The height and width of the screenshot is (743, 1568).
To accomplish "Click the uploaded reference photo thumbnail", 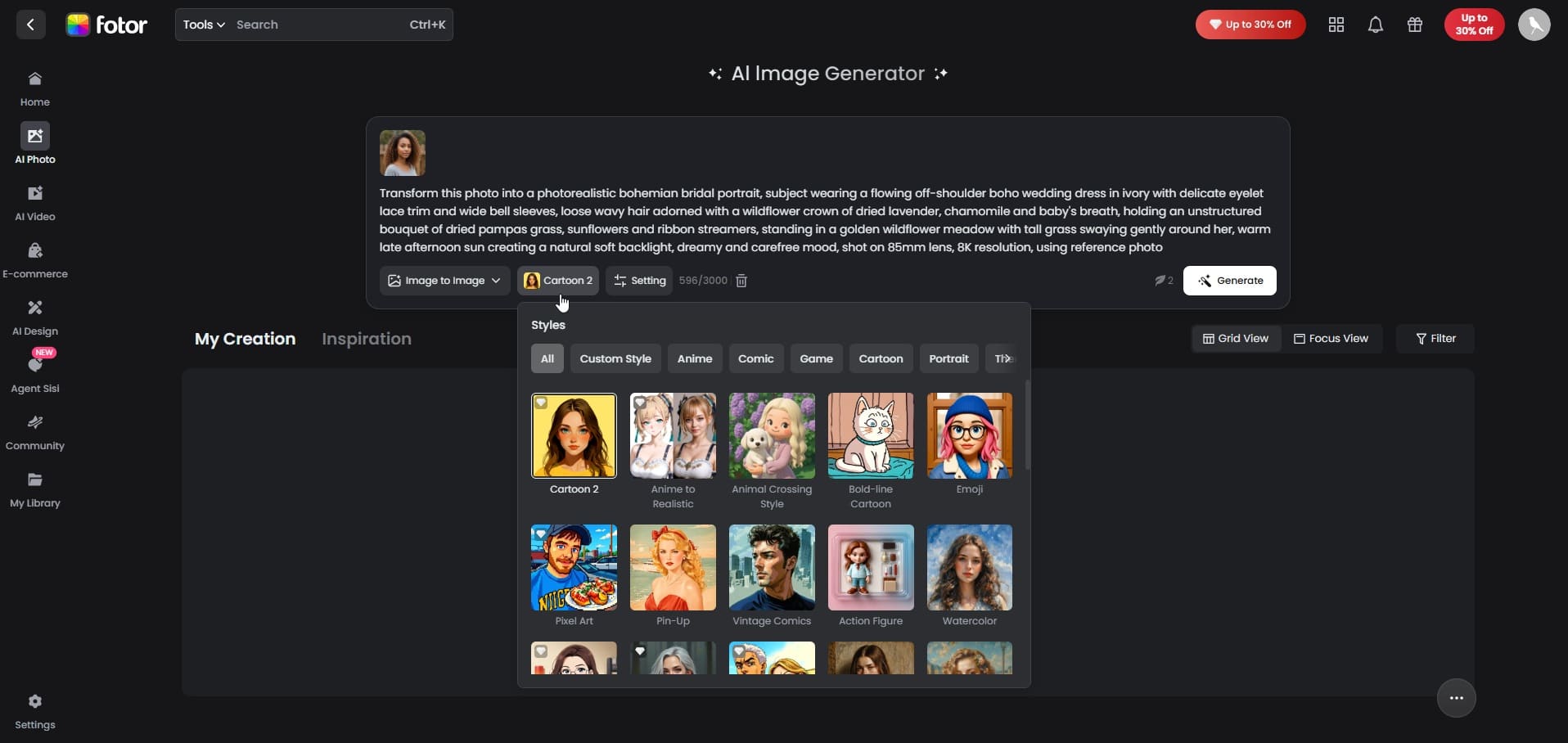I will click(x=402, y=153).
